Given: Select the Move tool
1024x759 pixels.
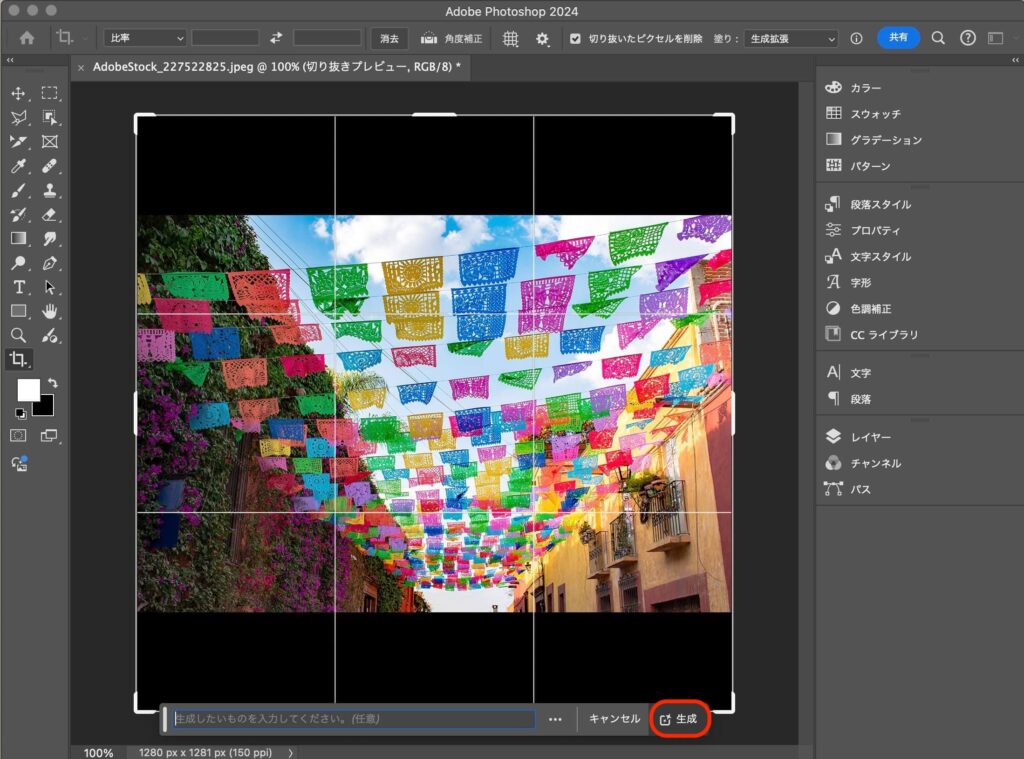Looking at the screenshot, I should click(x=18, y=94).
